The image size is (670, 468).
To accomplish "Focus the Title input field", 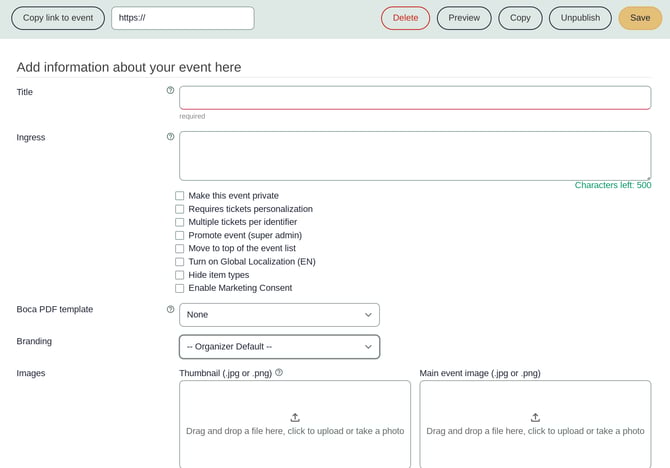I will (414, 97).
